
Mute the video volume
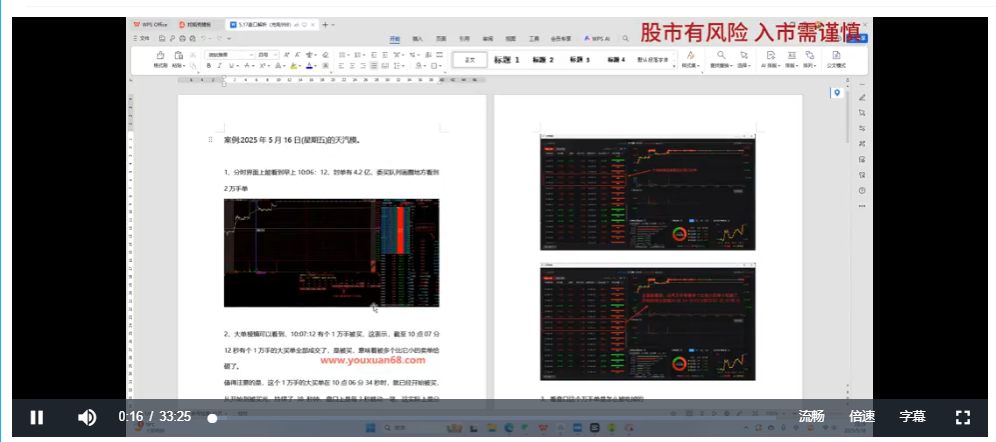[x=88, y=417]
